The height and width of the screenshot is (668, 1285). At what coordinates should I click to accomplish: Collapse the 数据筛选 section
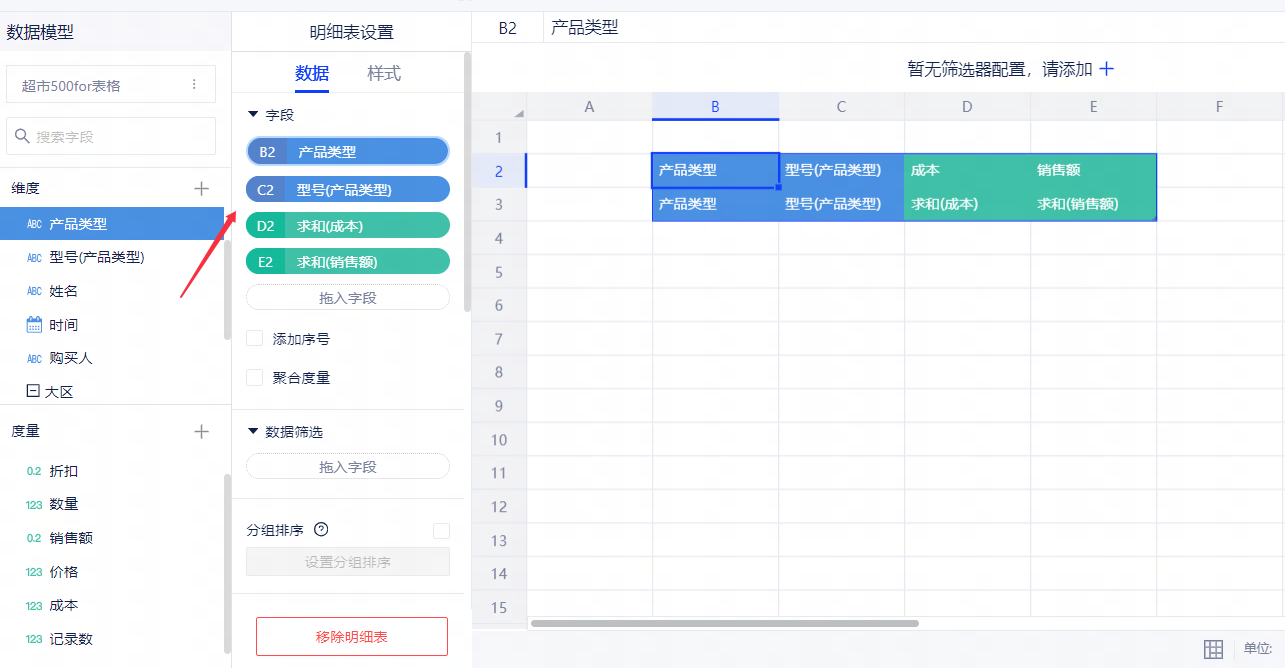(x=254, y=432)
